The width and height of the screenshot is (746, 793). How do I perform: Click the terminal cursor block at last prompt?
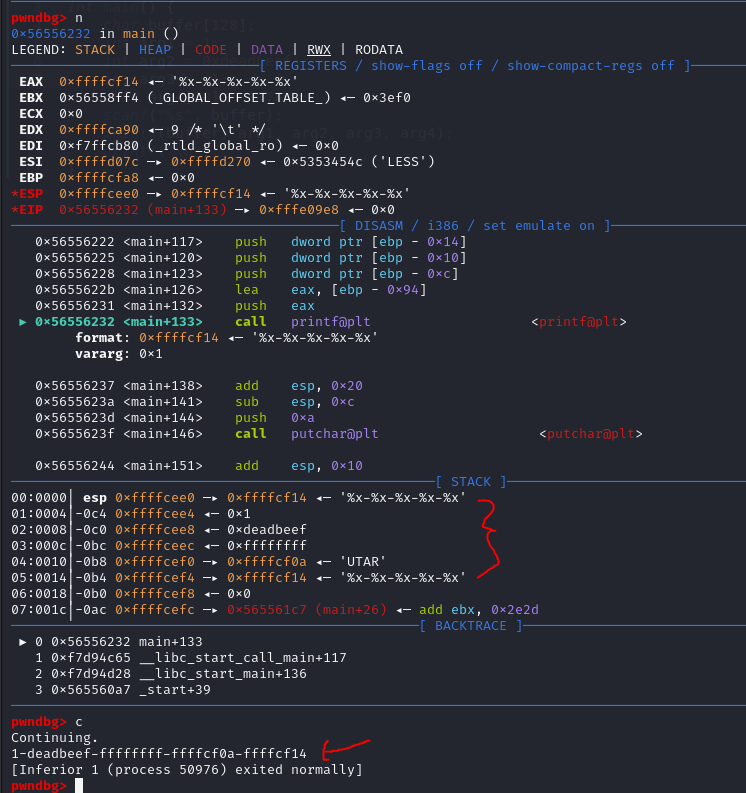(x=81, y=785)
